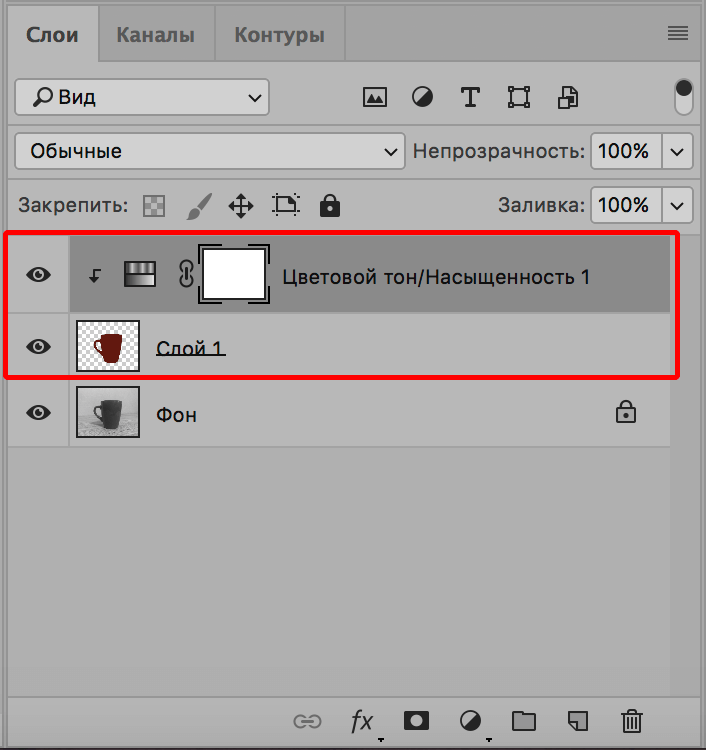706x750 pixels.
Task: Click the Фон layer lock icon
Action: pyautogui.click(x=626, y=412)
